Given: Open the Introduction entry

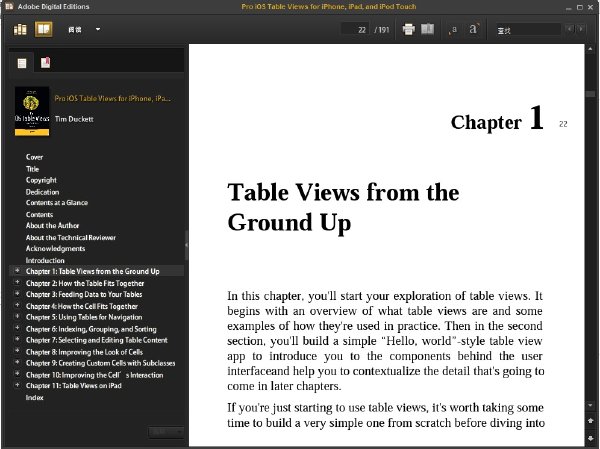Looking at the screenshot, I should click(45, 260).
